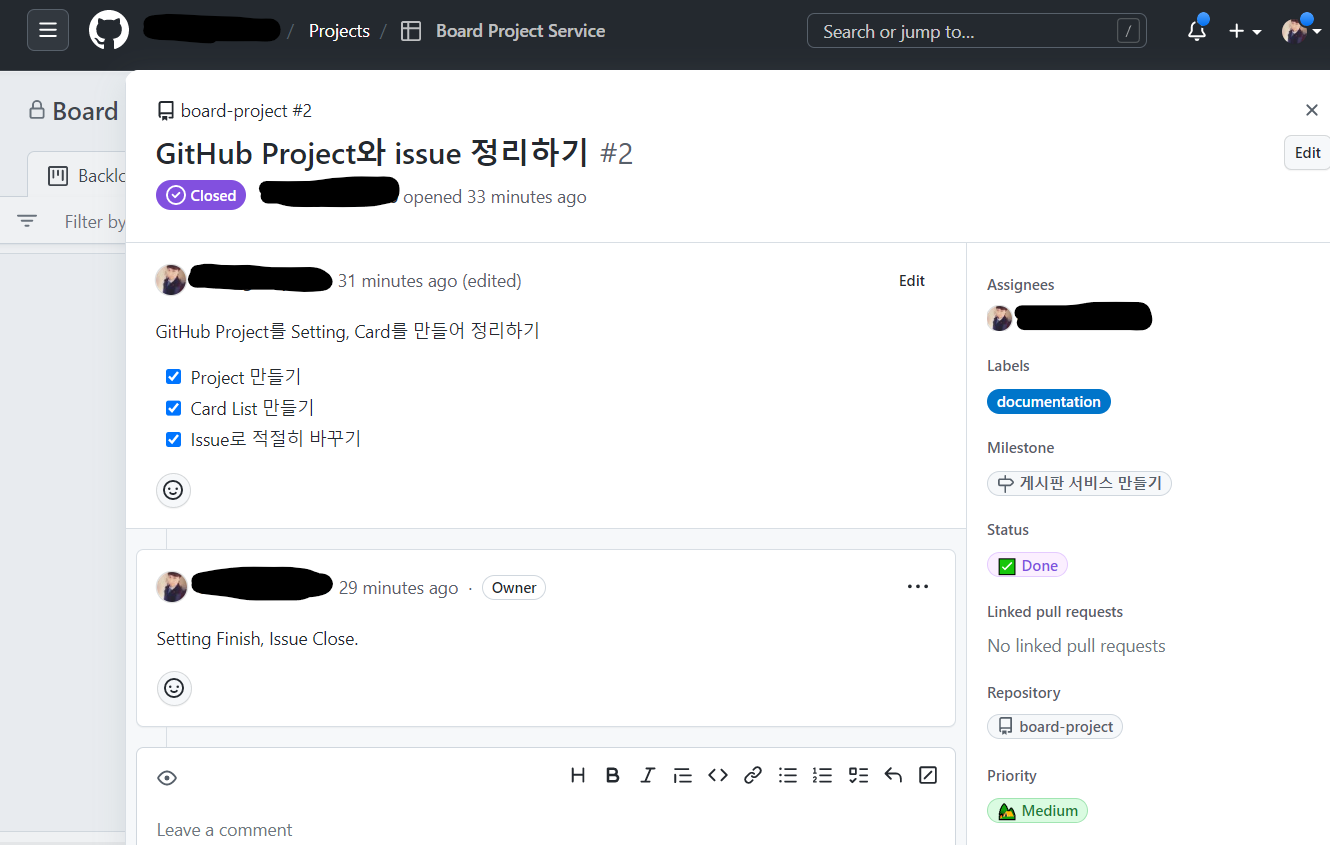Focus the 'Search or jump to...' field

coord(976,31)
